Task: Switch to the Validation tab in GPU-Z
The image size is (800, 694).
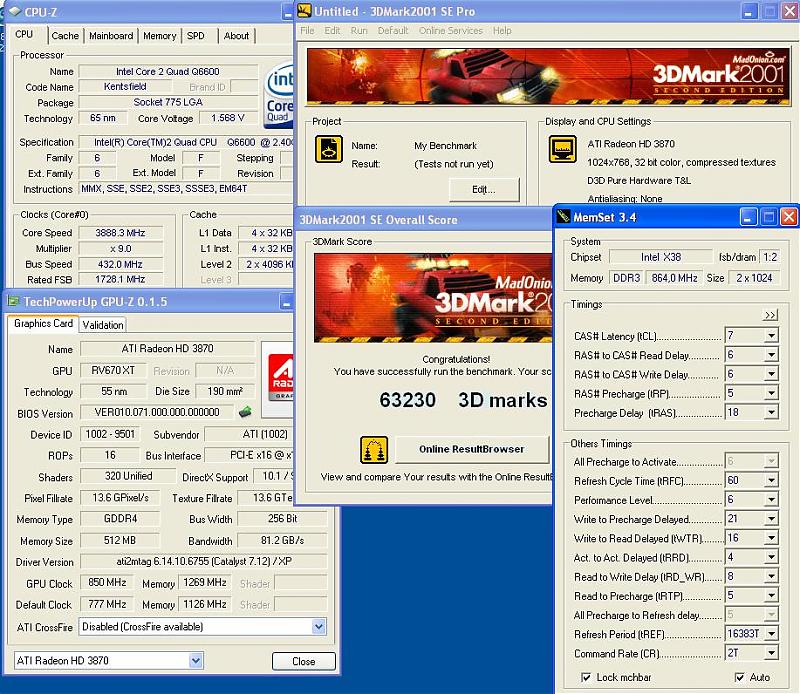Action: (103, 325)
